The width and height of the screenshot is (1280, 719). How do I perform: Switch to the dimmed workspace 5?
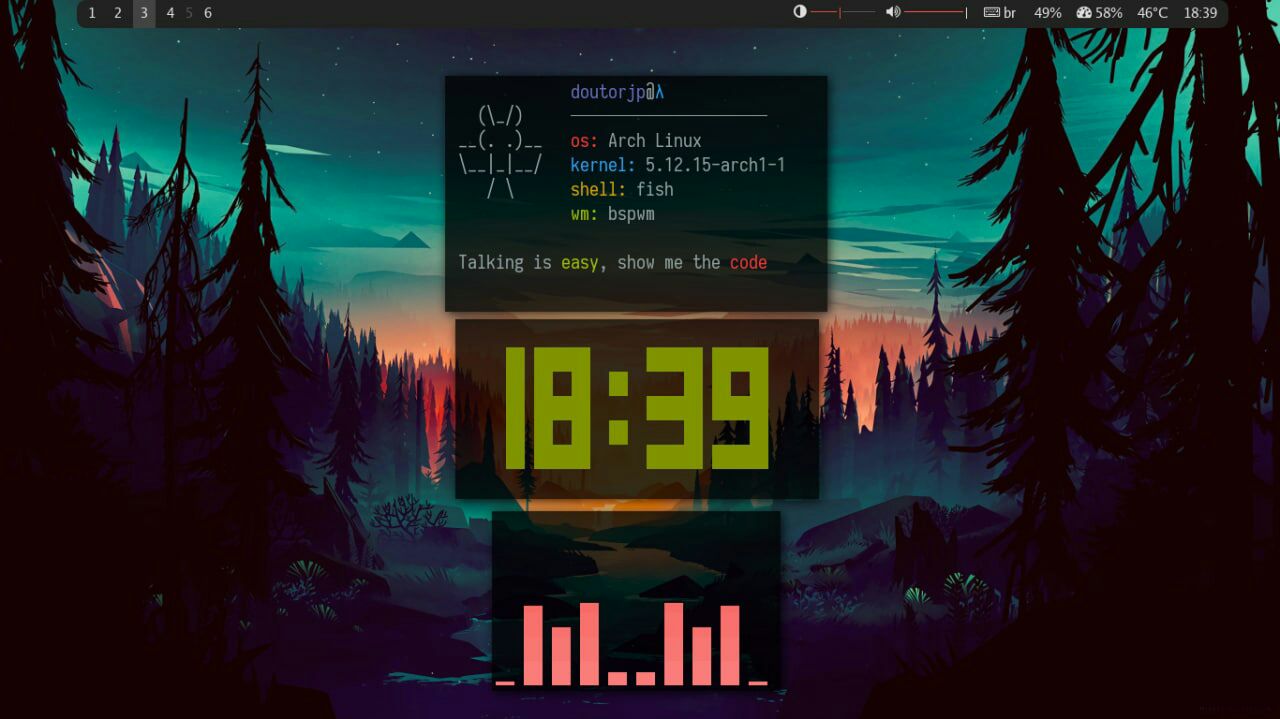click(x=189, y=13)
